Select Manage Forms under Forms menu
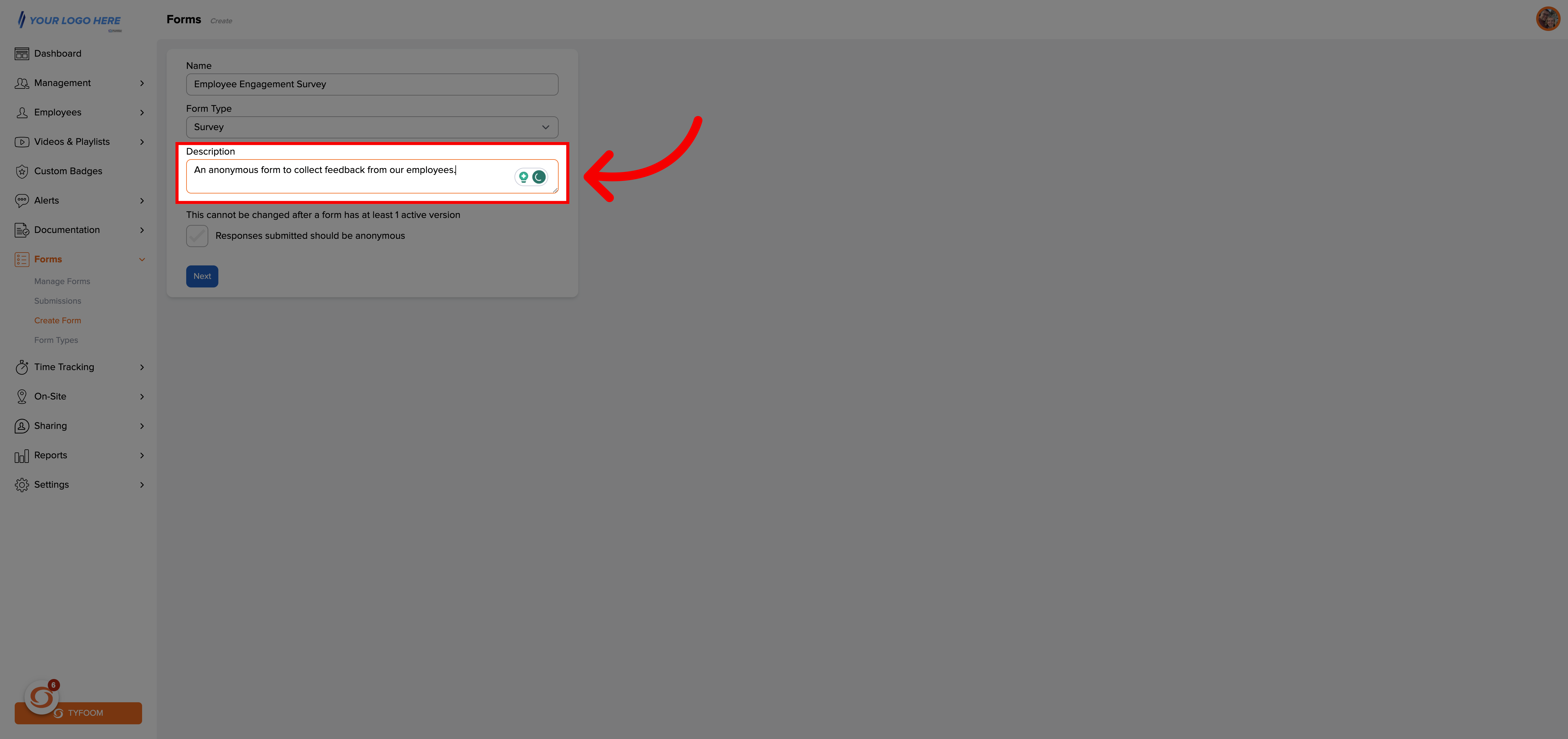 coord(62,281)
